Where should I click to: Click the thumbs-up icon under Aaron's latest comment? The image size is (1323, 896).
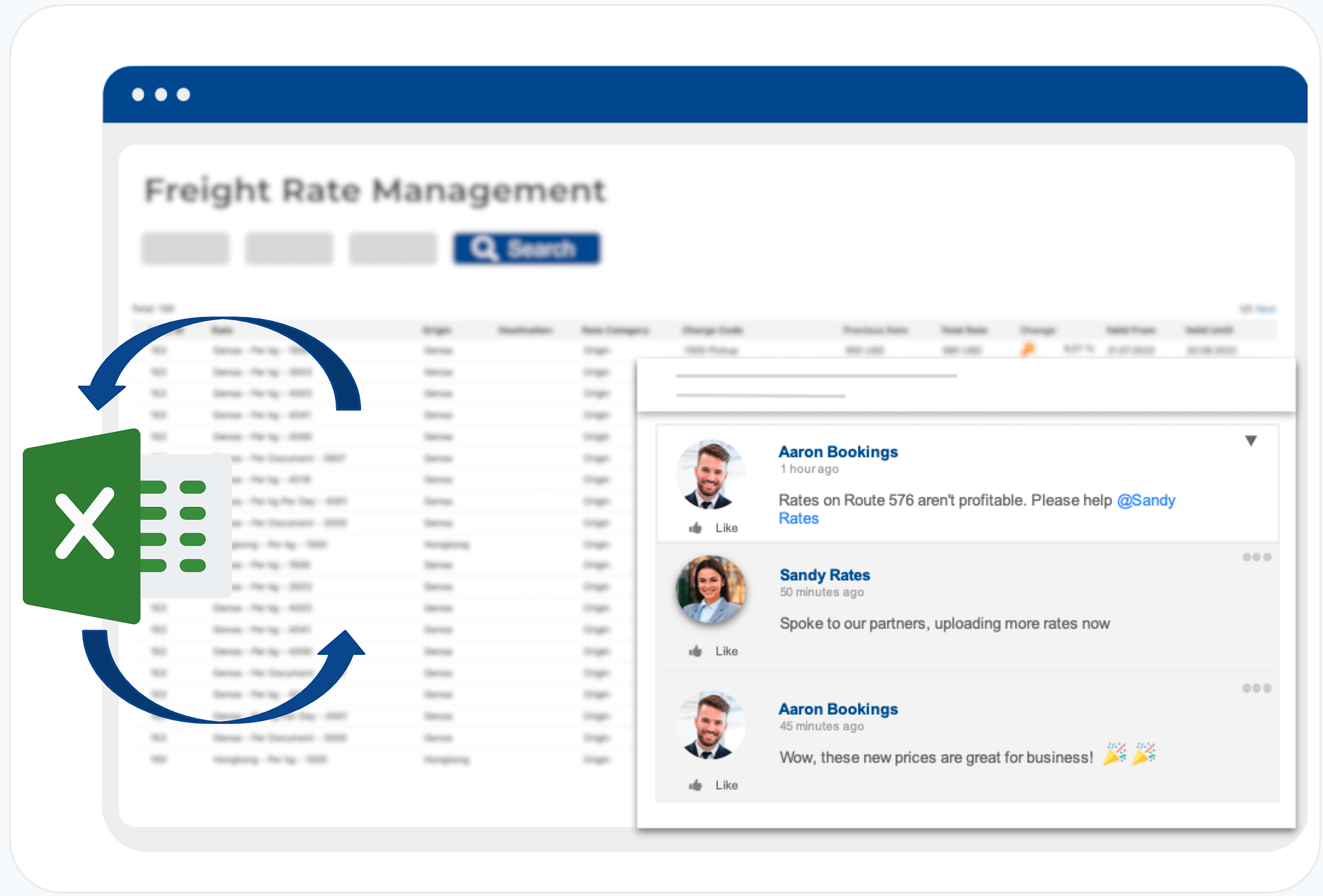[695, 784]
